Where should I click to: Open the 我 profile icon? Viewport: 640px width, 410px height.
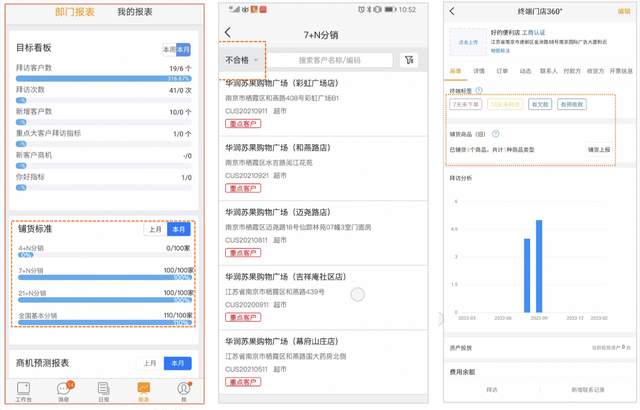click(182, 390)
